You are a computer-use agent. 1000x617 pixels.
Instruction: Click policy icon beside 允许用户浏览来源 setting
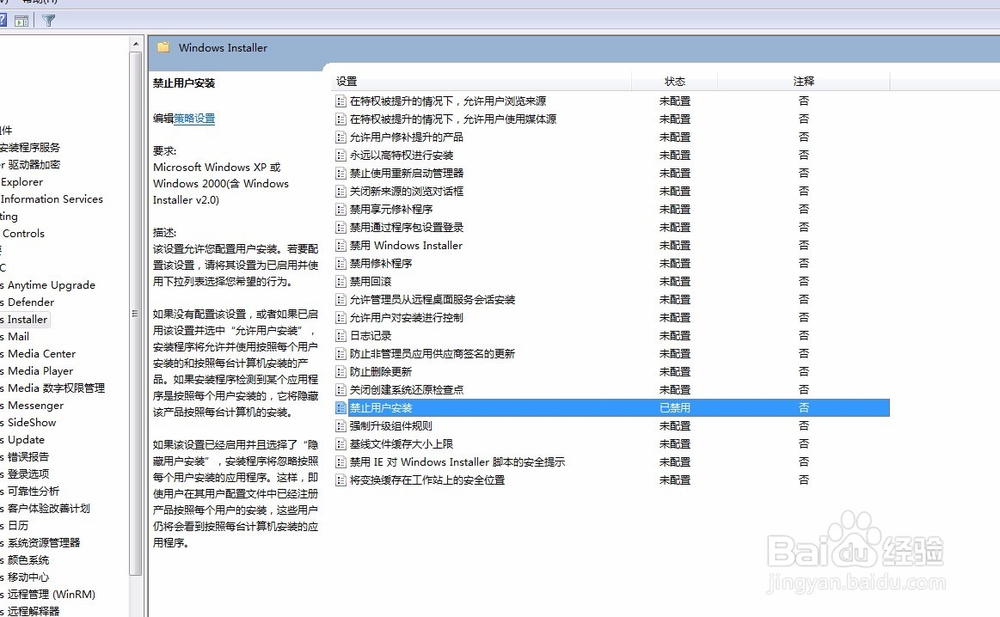tap(341, 101)
